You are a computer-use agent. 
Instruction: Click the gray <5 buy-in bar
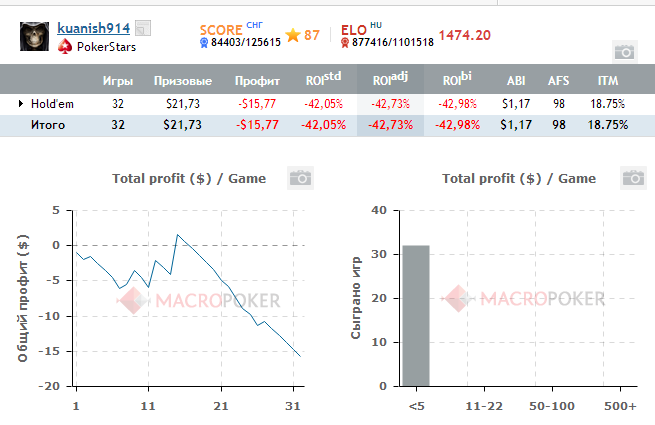point(415,315)
